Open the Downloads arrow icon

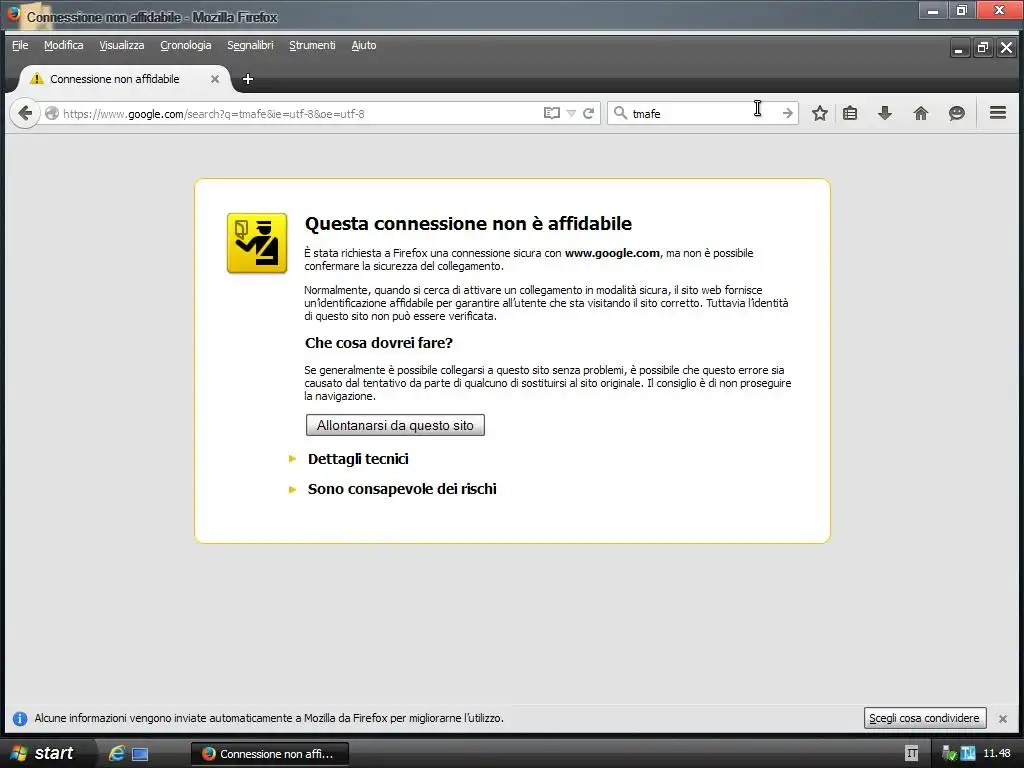[885, 114]
